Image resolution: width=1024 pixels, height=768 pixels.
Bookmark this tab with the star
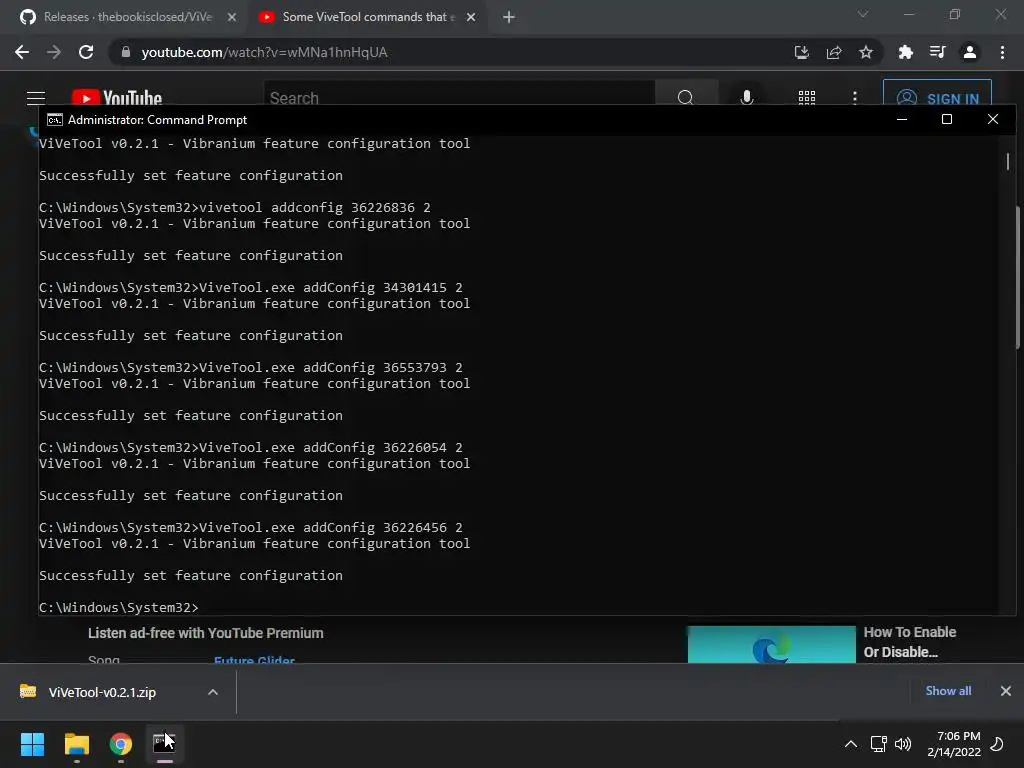pyautogui.click(x=866, y=52)
